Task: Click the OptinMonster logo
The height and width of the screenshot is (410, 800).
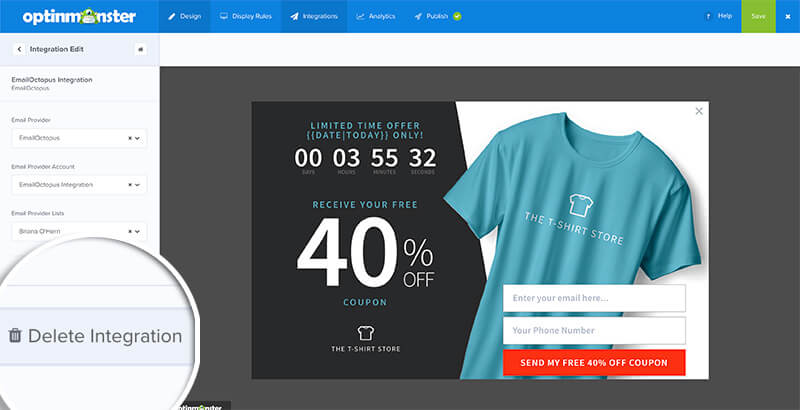Action: [79, 16]
